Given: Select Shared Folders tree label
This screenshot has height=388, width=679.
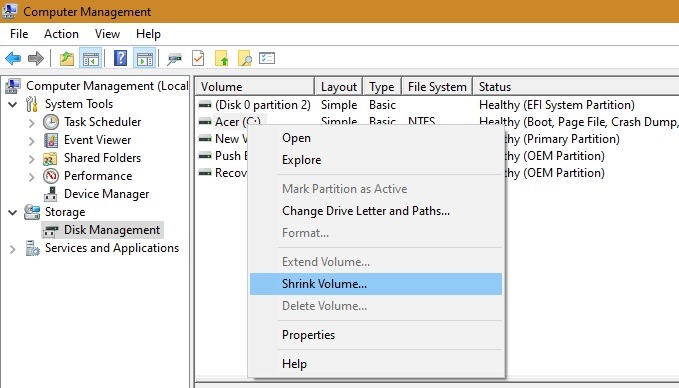Looking at the screenshot, I should pyautogui.click(x=102, y=158).
